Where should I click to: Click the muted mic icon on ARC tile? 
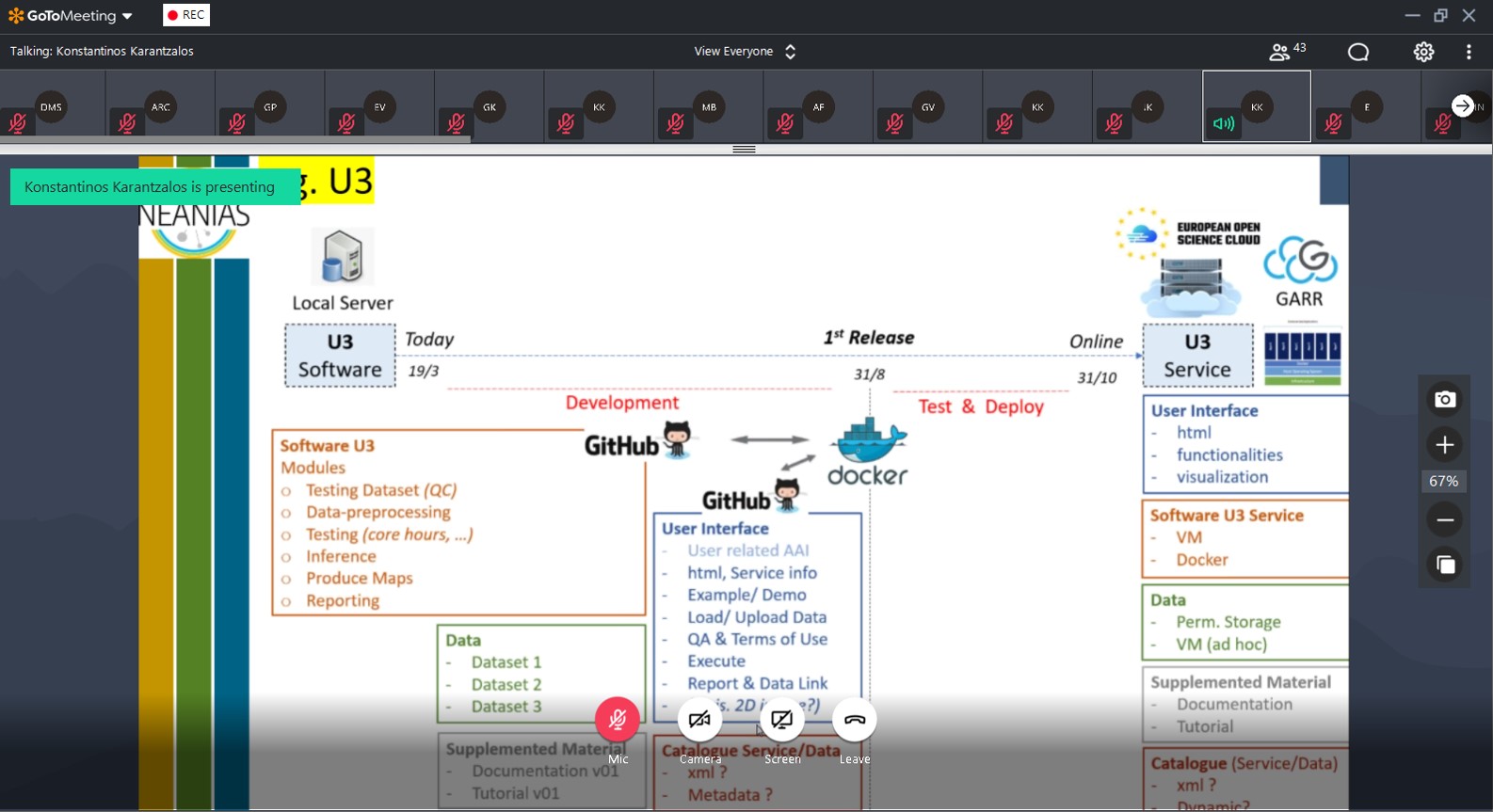(x=127, y=122)
